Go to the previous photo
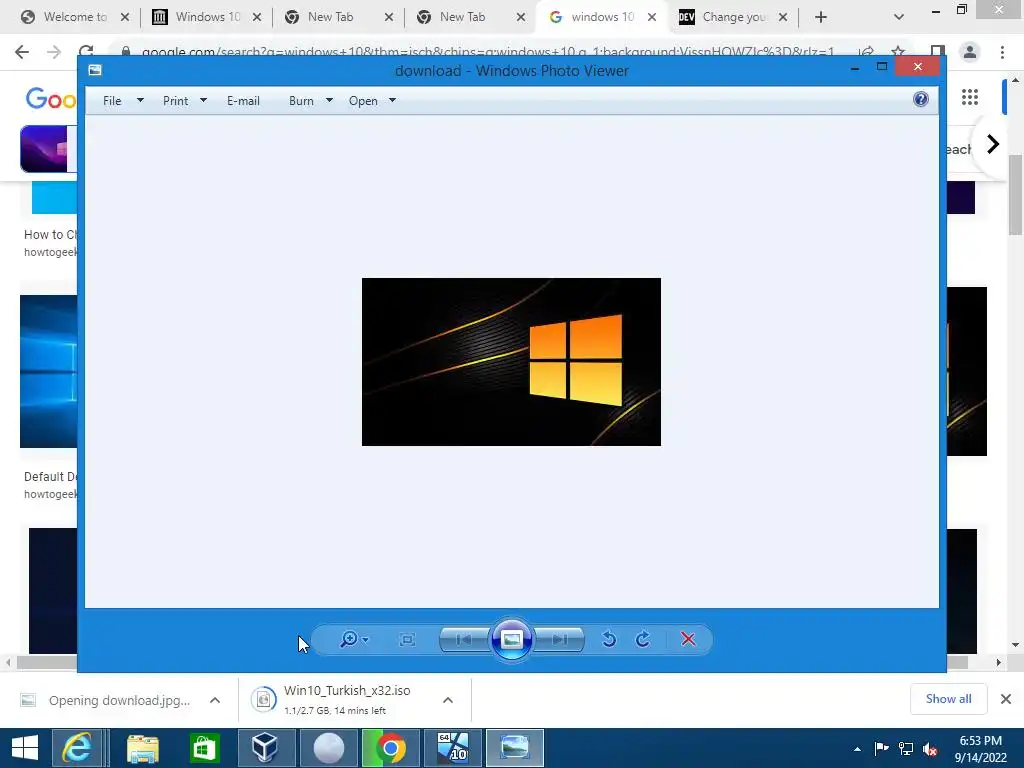 pos(464,639)
